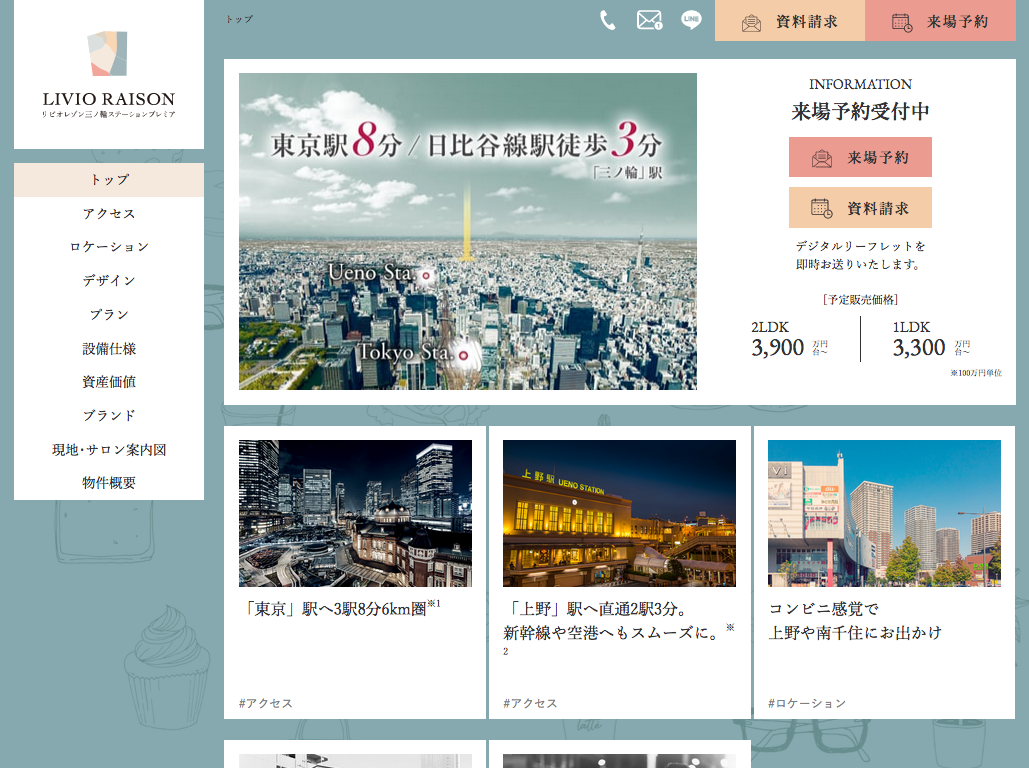The height and width of the screenshot is (768, 1029).
Task: Open the email envelope icon
Action: click(x=650, y=20)
